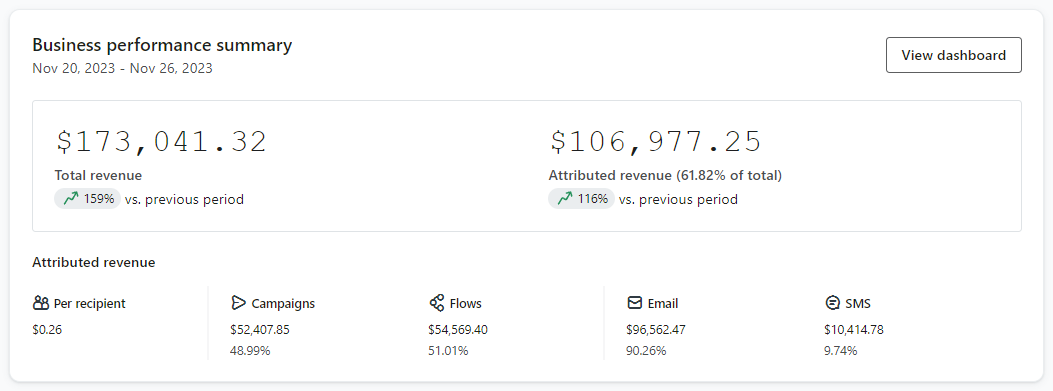1053x391 pixels.
Task: Click the Campaigns send-arrow icon
Action: 238,303
